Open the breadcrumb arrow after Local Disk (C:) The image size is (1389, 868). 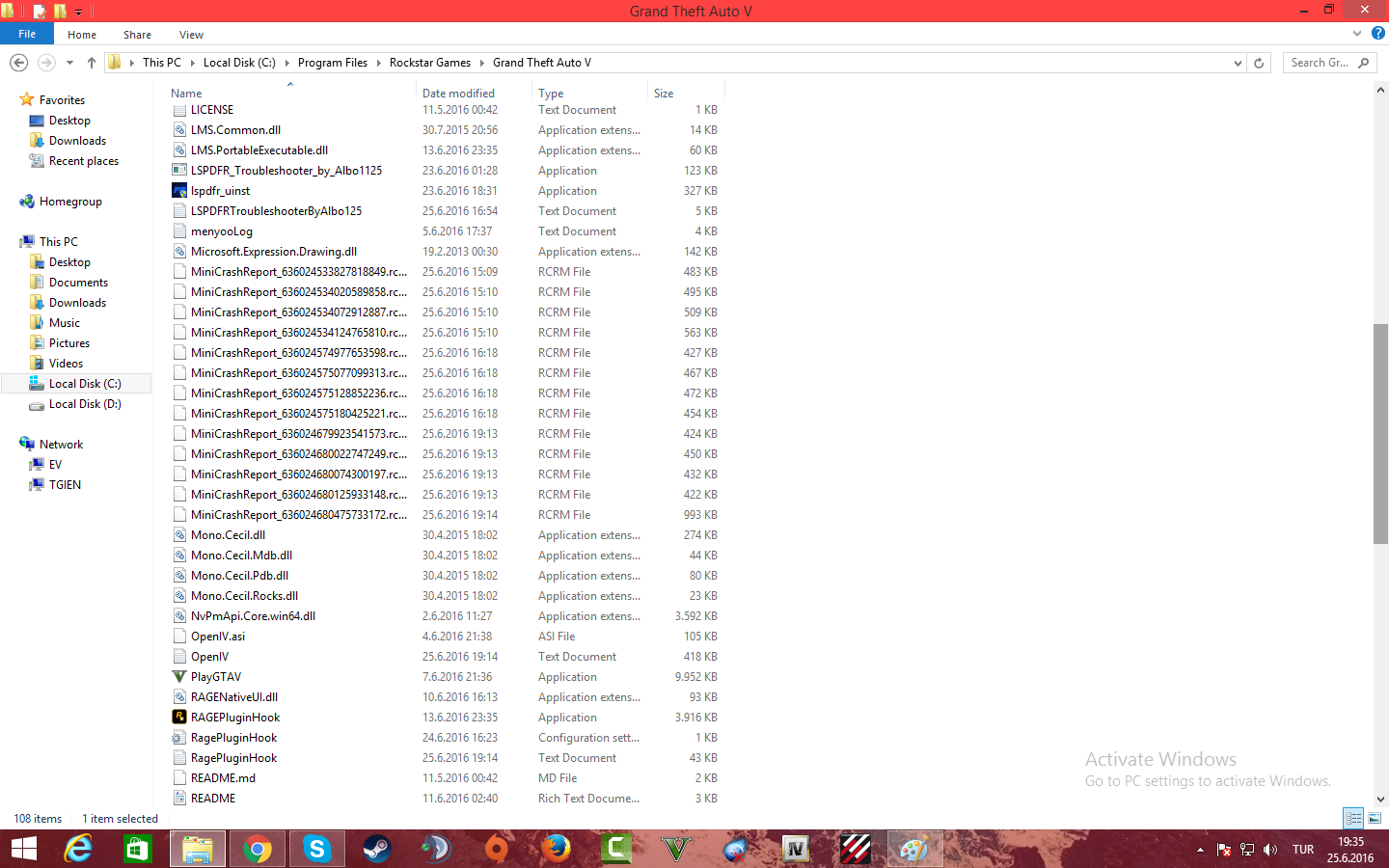pyautogui.click(x=286, y=63)
